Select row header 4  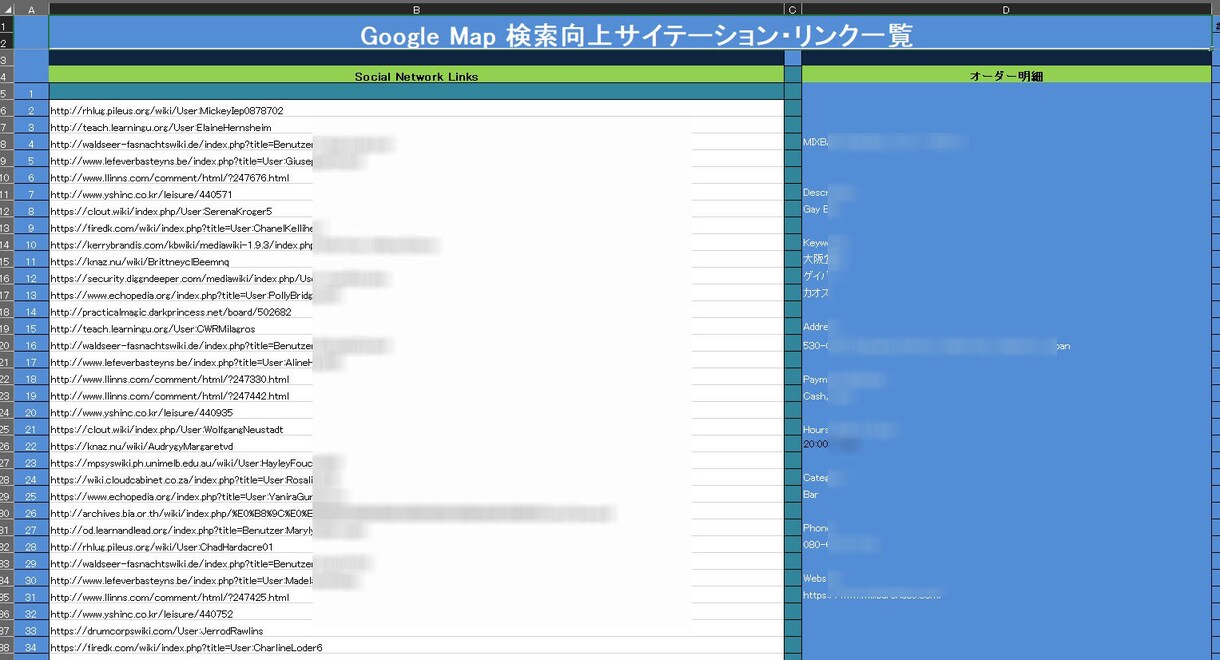click(x=6, y=76)
